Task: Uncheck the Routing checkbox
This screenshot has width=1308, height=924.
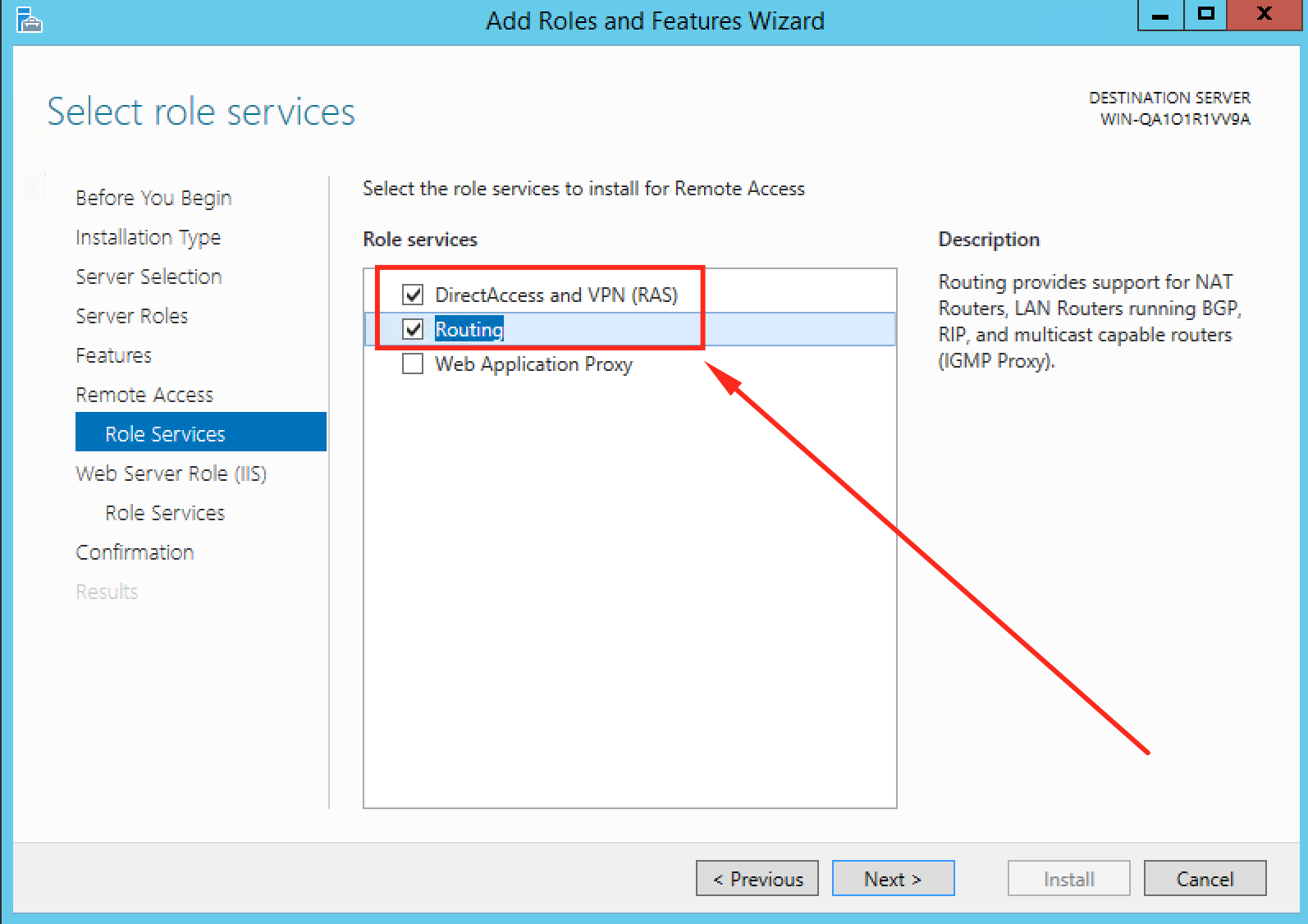Action: point(413,329)
